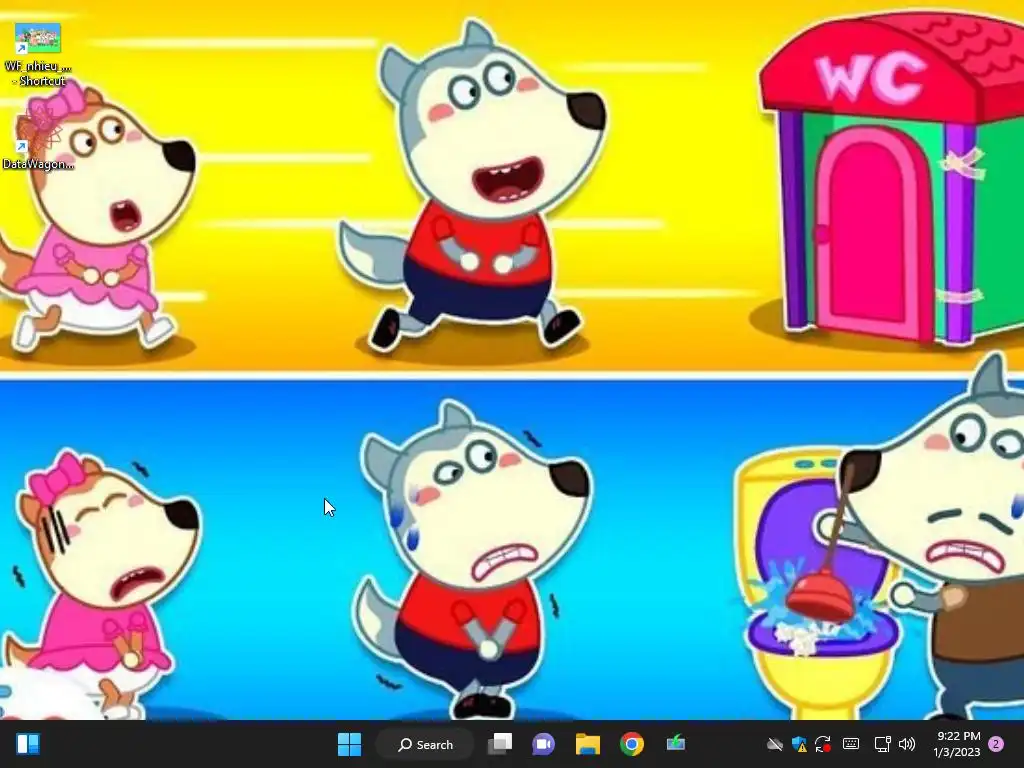Click the taskbar Search box
This screenshot has height=768, width=1024.
point(426,744)
